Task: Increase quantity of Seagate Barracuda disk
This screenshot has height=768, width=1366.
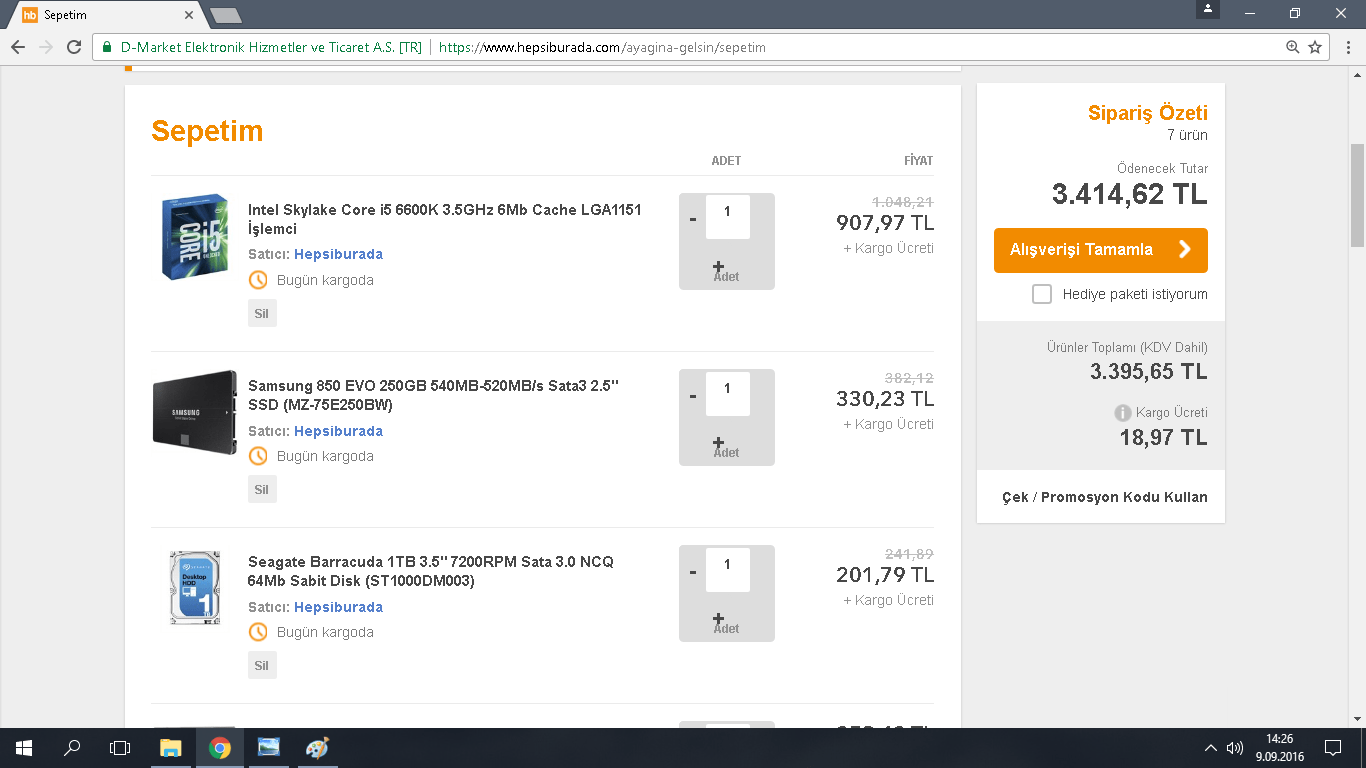Action: click(718, 618)
